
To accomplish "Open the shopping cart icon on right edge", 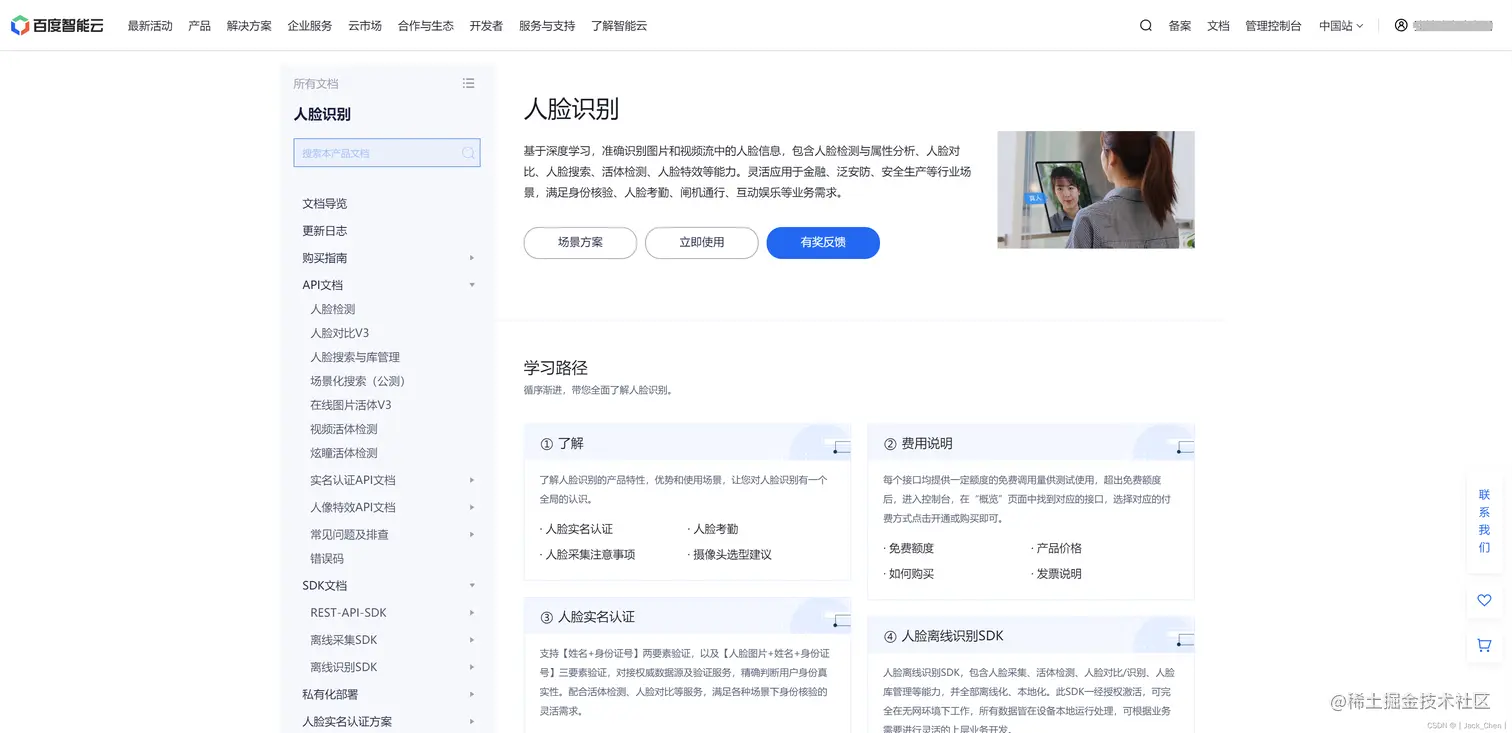I will pos(1483,645).
